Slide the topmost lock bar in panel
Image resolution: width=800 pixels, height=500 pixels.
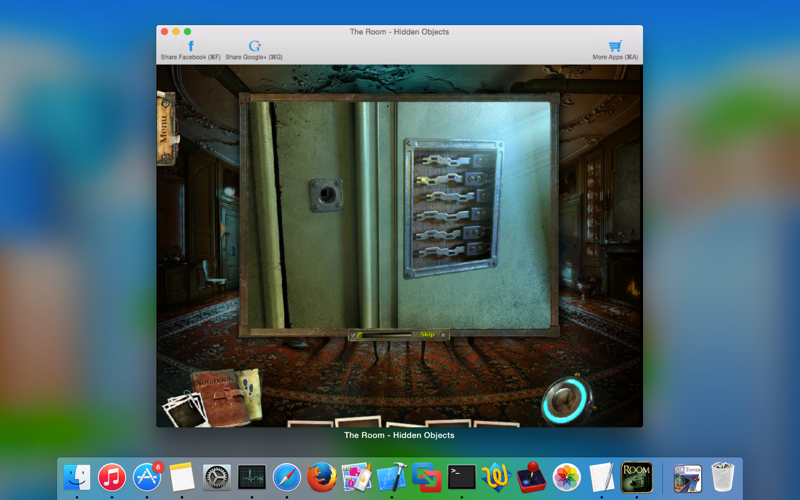(x=445, y=161)
